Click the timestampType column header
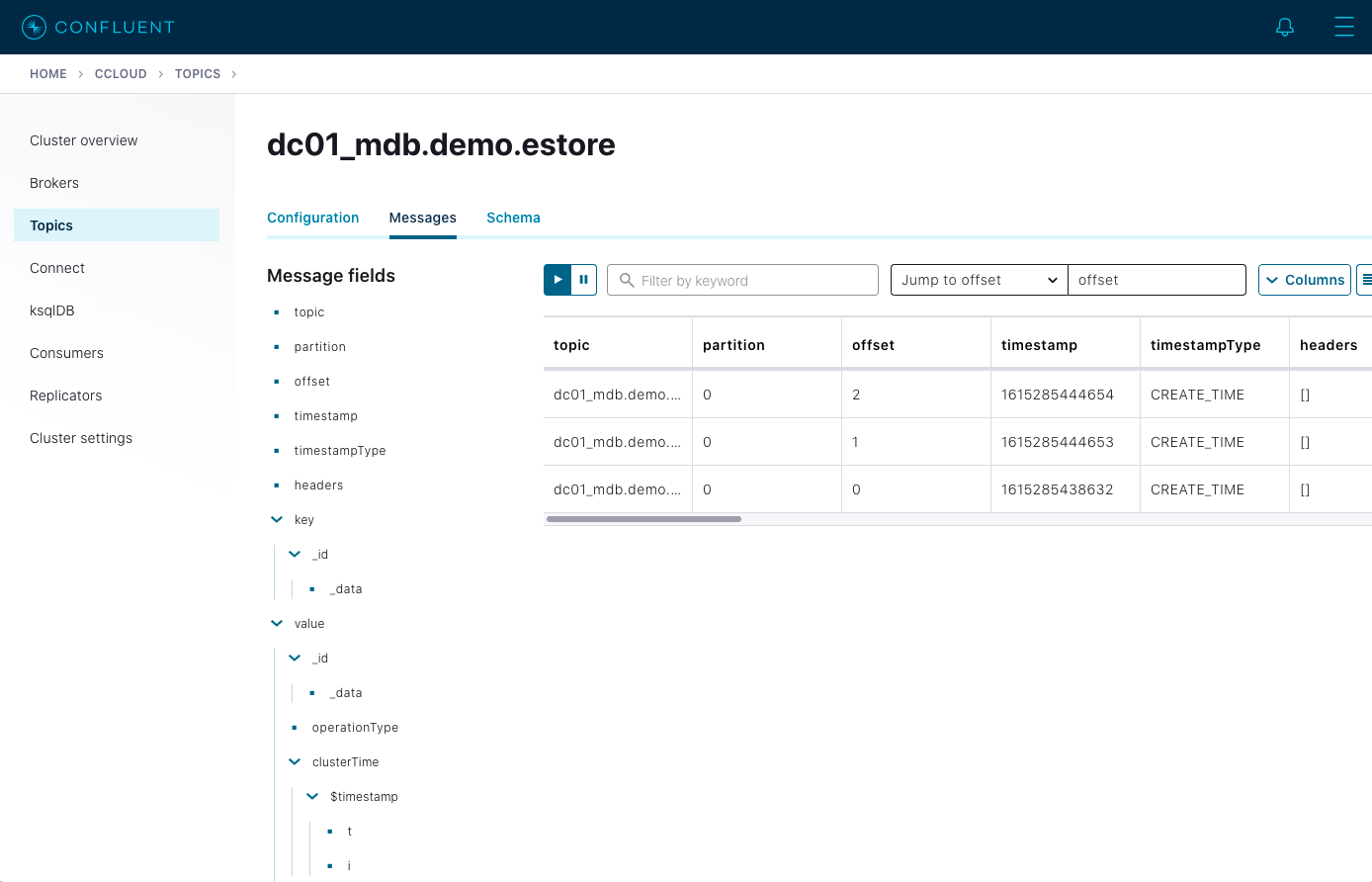Screen dimensions: 1372x882 click(1215, 344)
